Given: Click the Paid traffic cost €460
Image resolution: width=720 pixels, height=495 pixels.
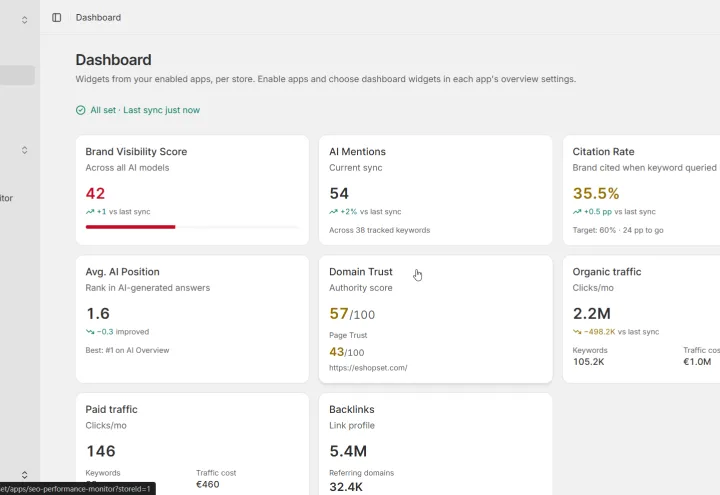Looking at the screenshot, I should (x=208, y=484).
